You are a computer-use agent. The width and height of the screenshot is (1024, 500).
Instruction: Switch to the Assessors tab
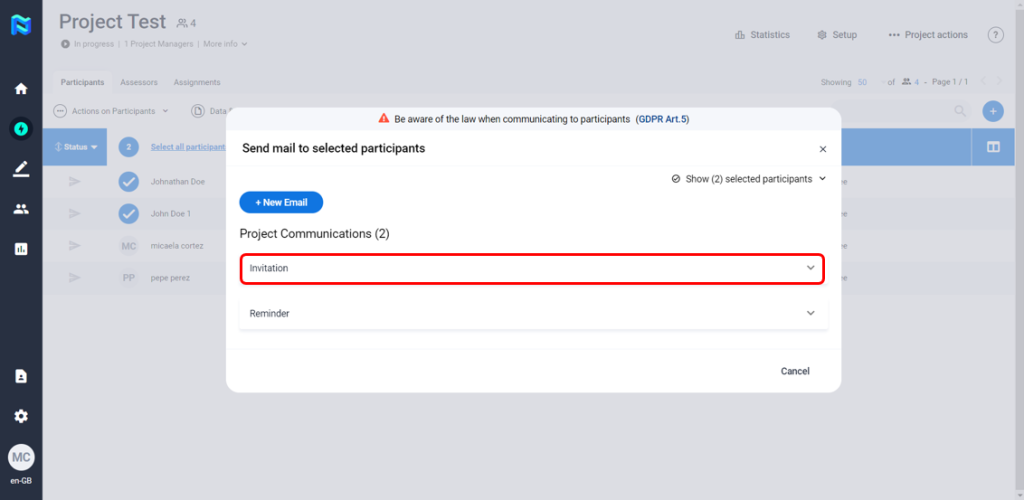[139, 82]
